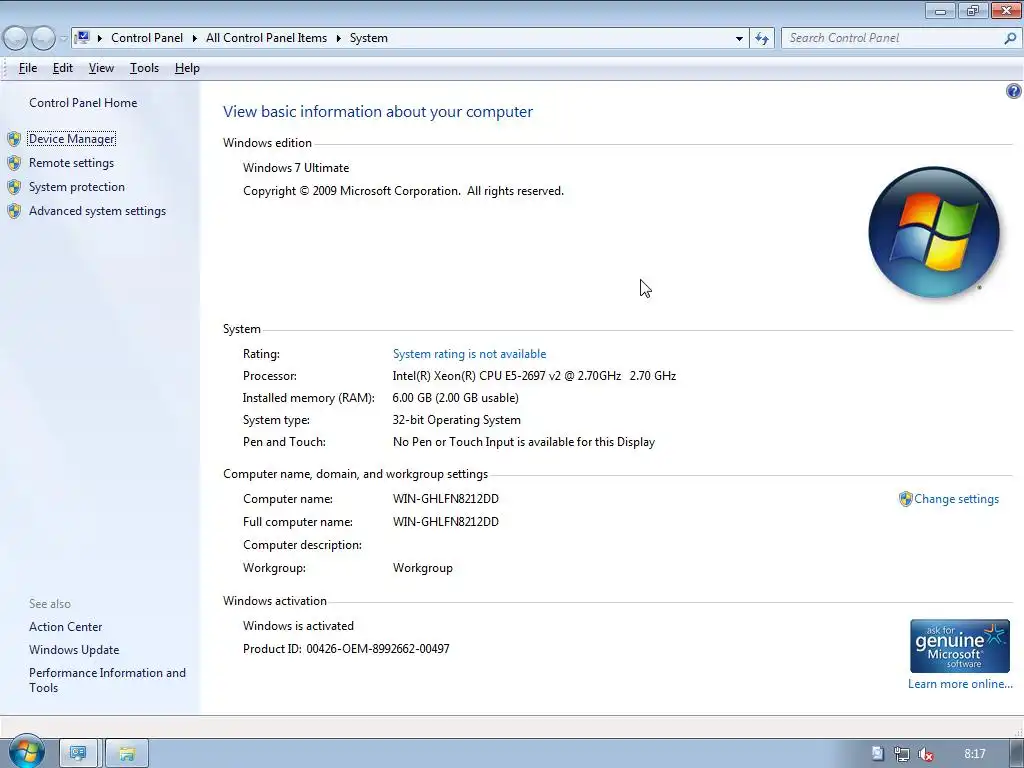Image resolution: width=1024 pixels, height=768 pixels.
Task: Click the shield icon beside Device Manager
Action: (x=14, y=138)
